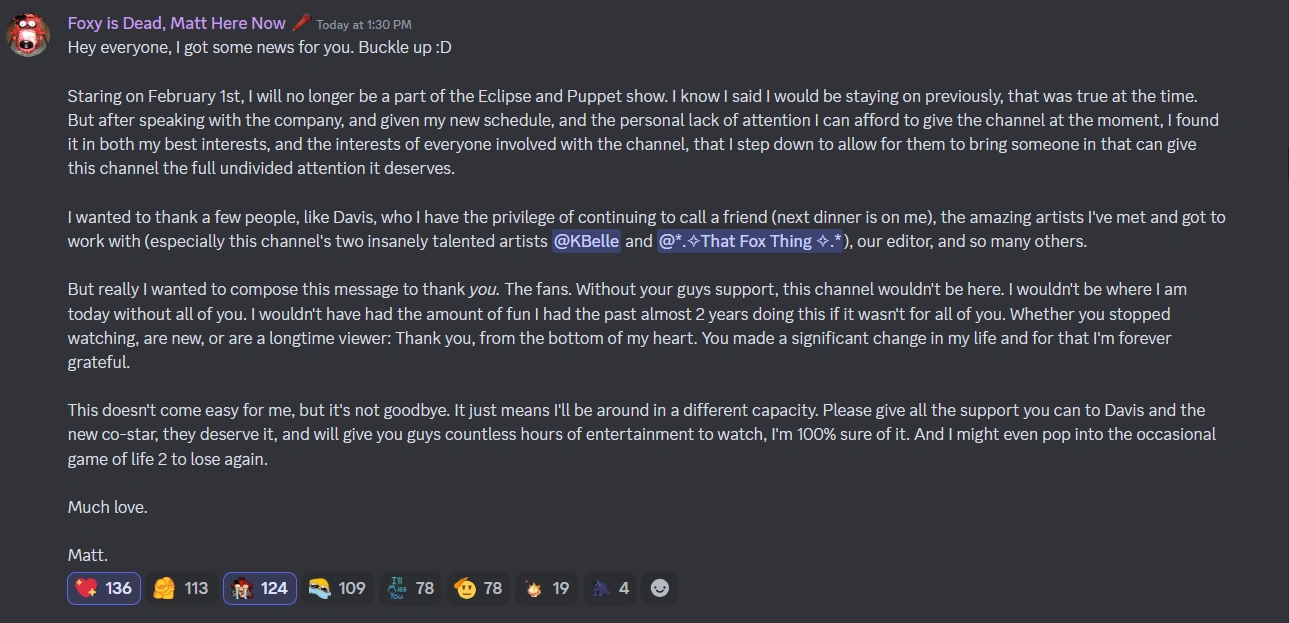Screen dimensions: 1289x623
Task: Click the crayon emoji beside the username
Action: click(x=301, y=22)
